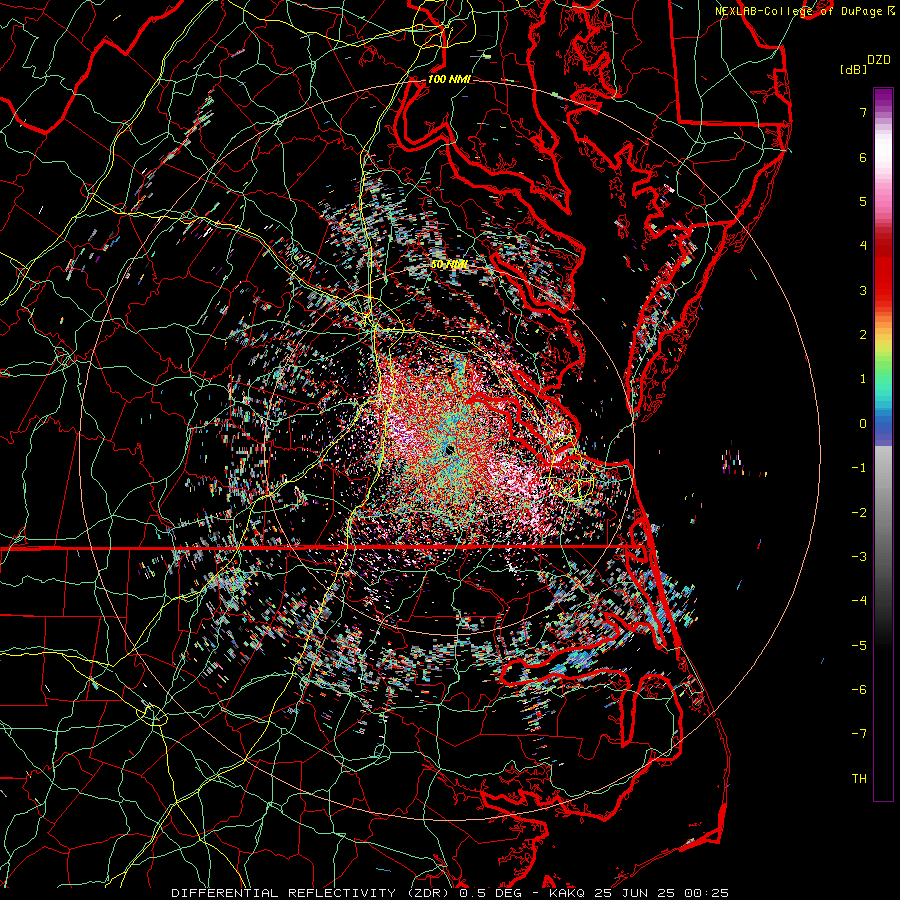The image size is (900, 900).
Task: Select the 1 dB scale label
Action: pyautogui.click(x=863, y=379)
